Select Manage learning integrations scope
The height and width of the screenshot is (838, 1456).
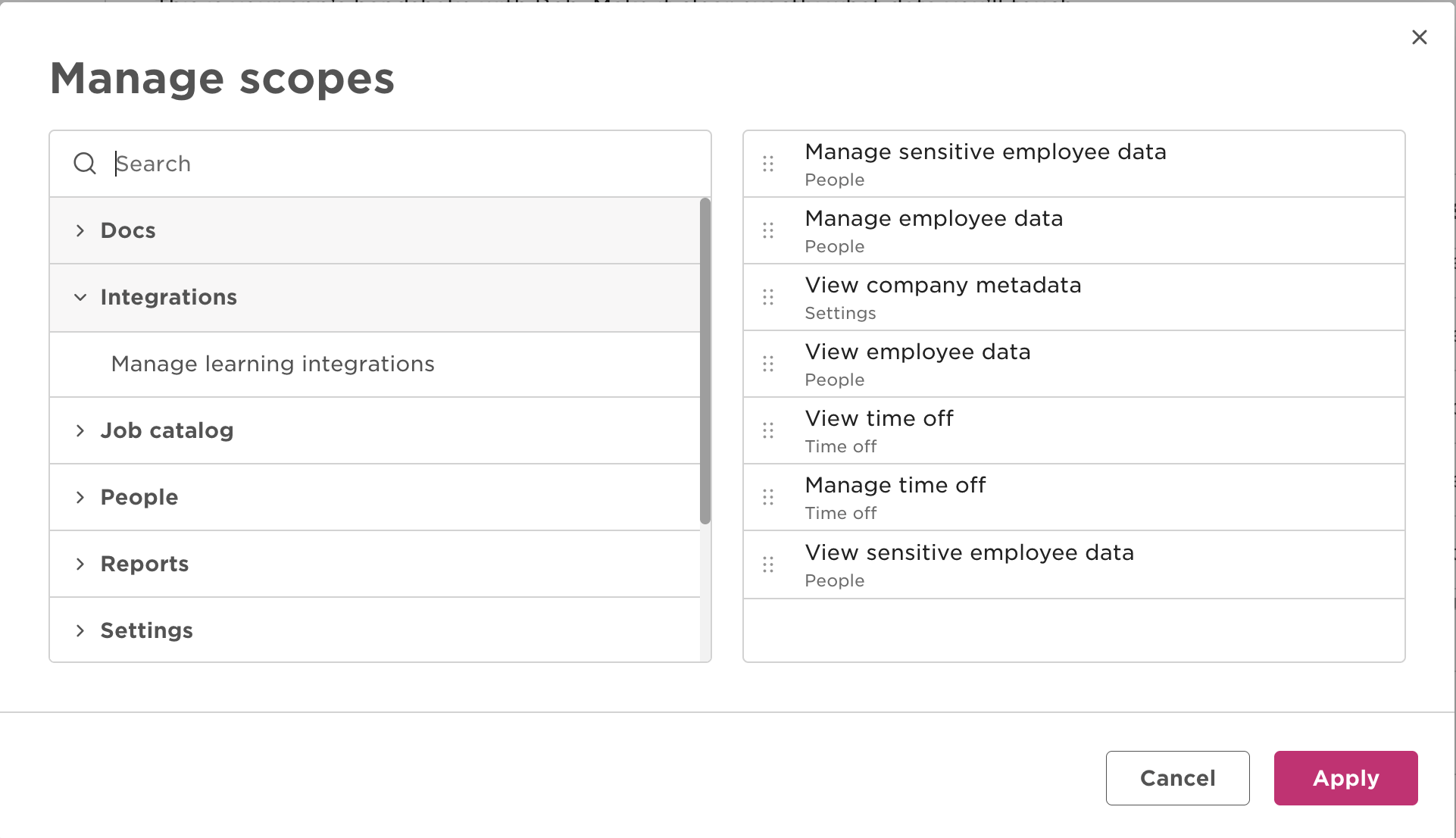coord(375,364)
